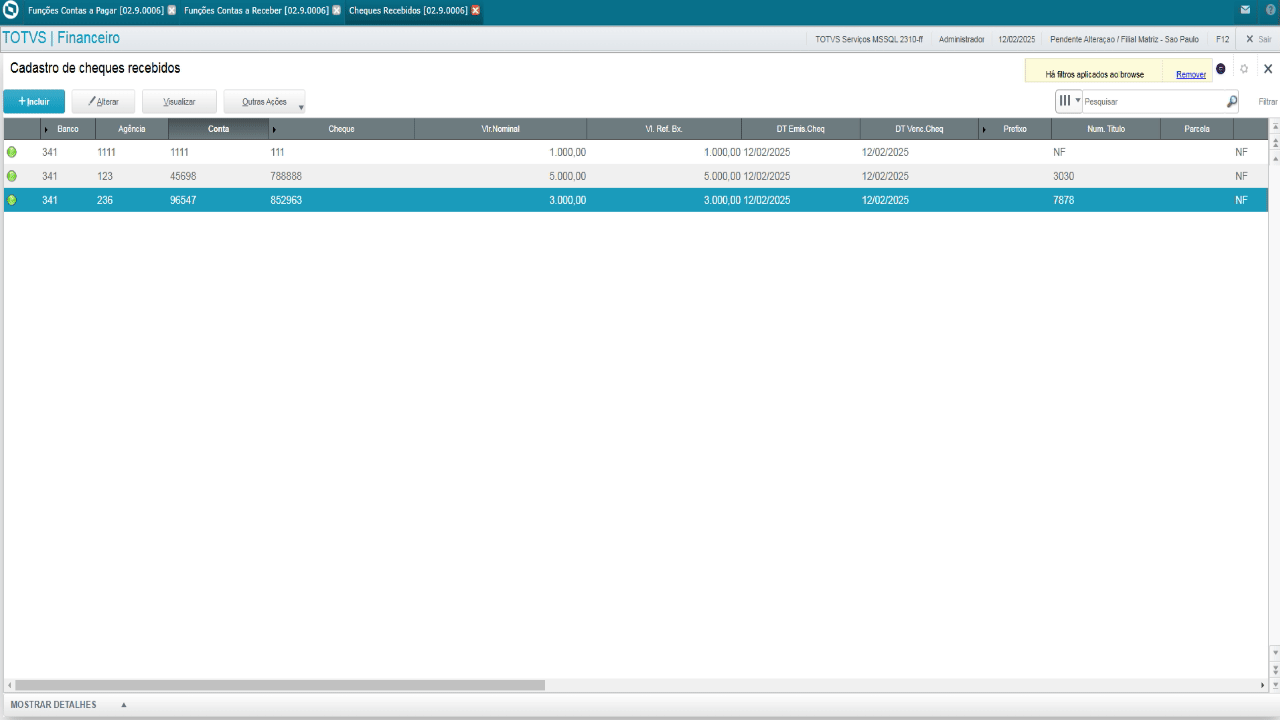Close the Funções Contas a Receber tab
This screenshot has width=1280, height=720.
pyautogui.click(x=336, y=10)
